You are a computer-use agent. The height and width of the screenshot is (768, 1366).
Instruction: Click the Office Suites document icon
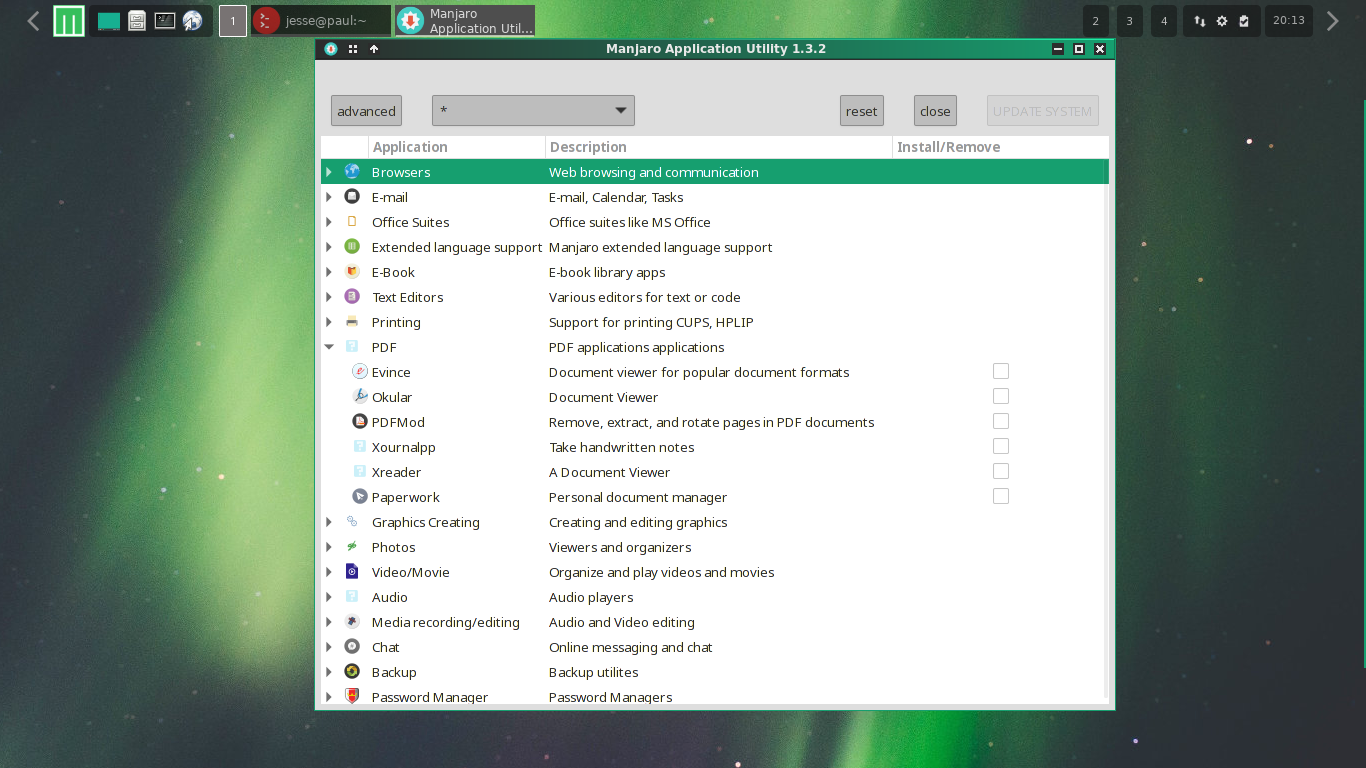352,222
